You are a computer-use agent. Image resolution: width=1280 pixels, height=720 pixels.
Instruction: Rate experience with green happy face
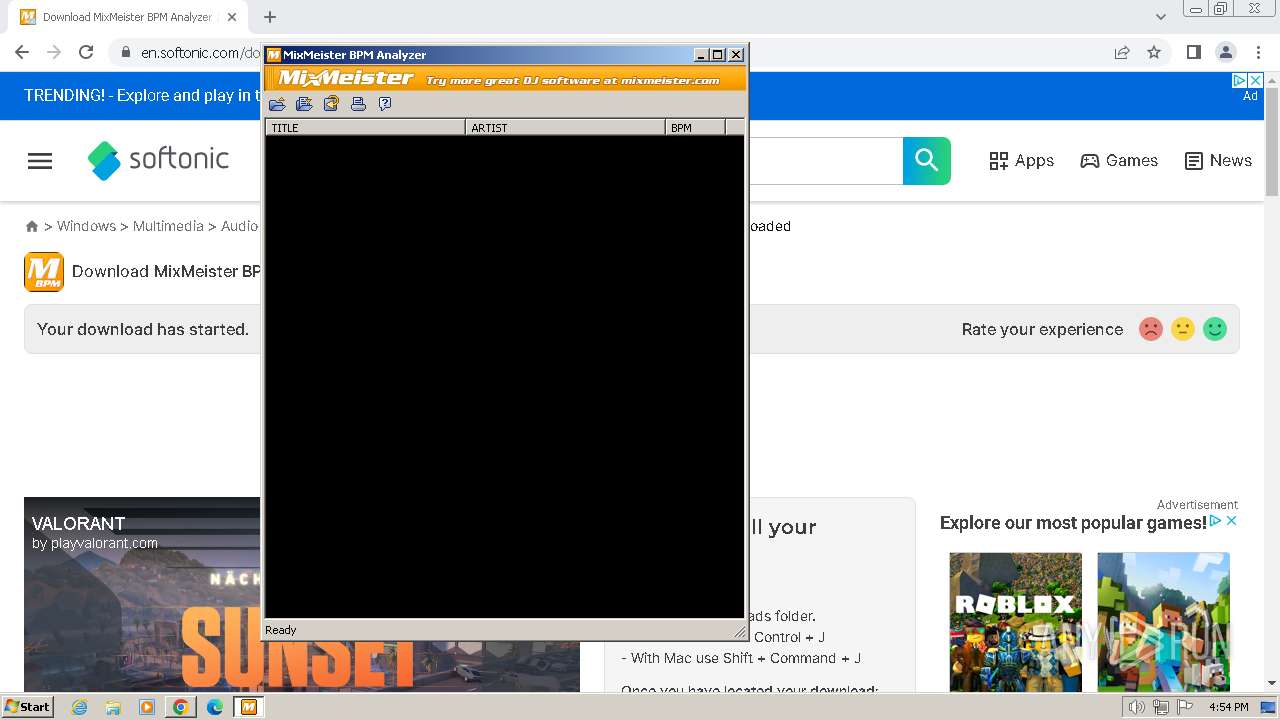pos(1215,329)
